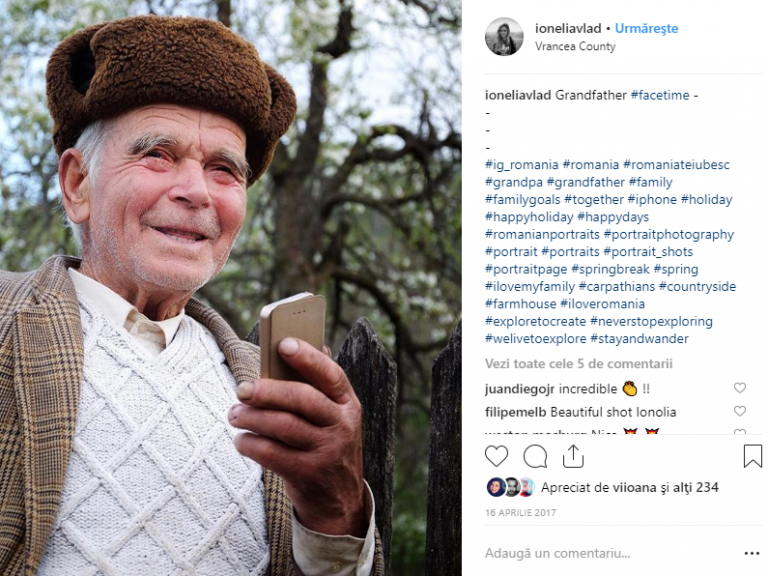
Task: Like filipemelb's comment with small heart
Action: click(740, 411)
